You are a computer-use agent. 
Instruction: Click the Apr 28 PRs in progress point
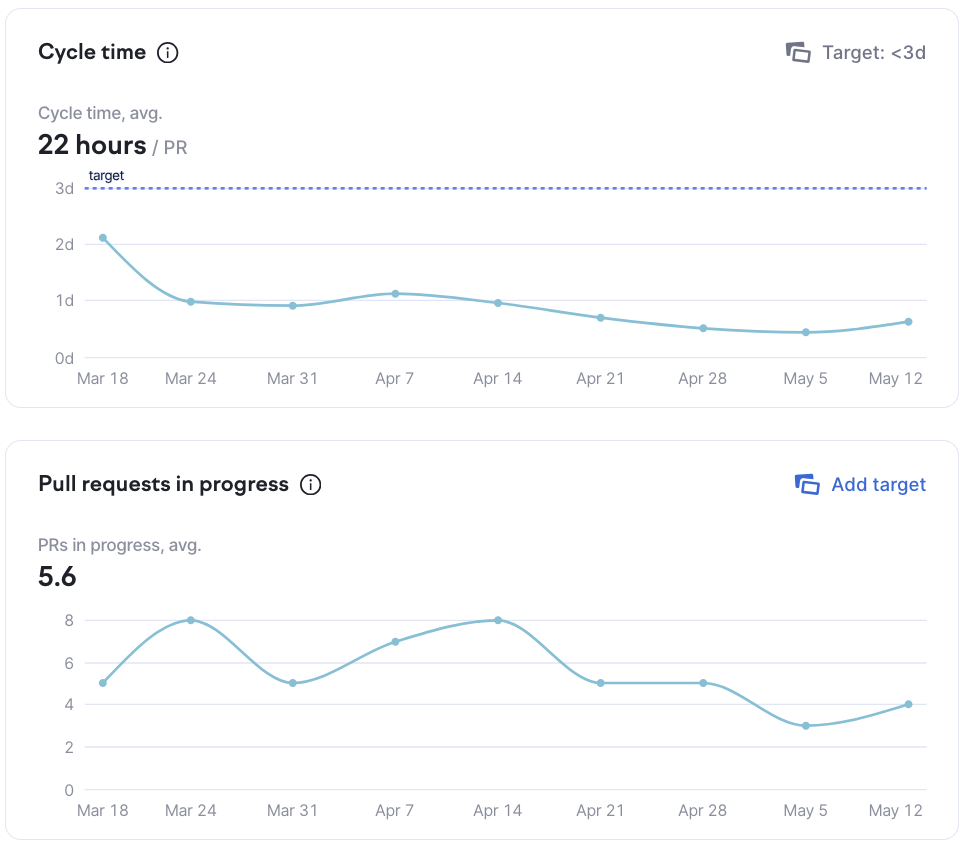tap(703, 683)
